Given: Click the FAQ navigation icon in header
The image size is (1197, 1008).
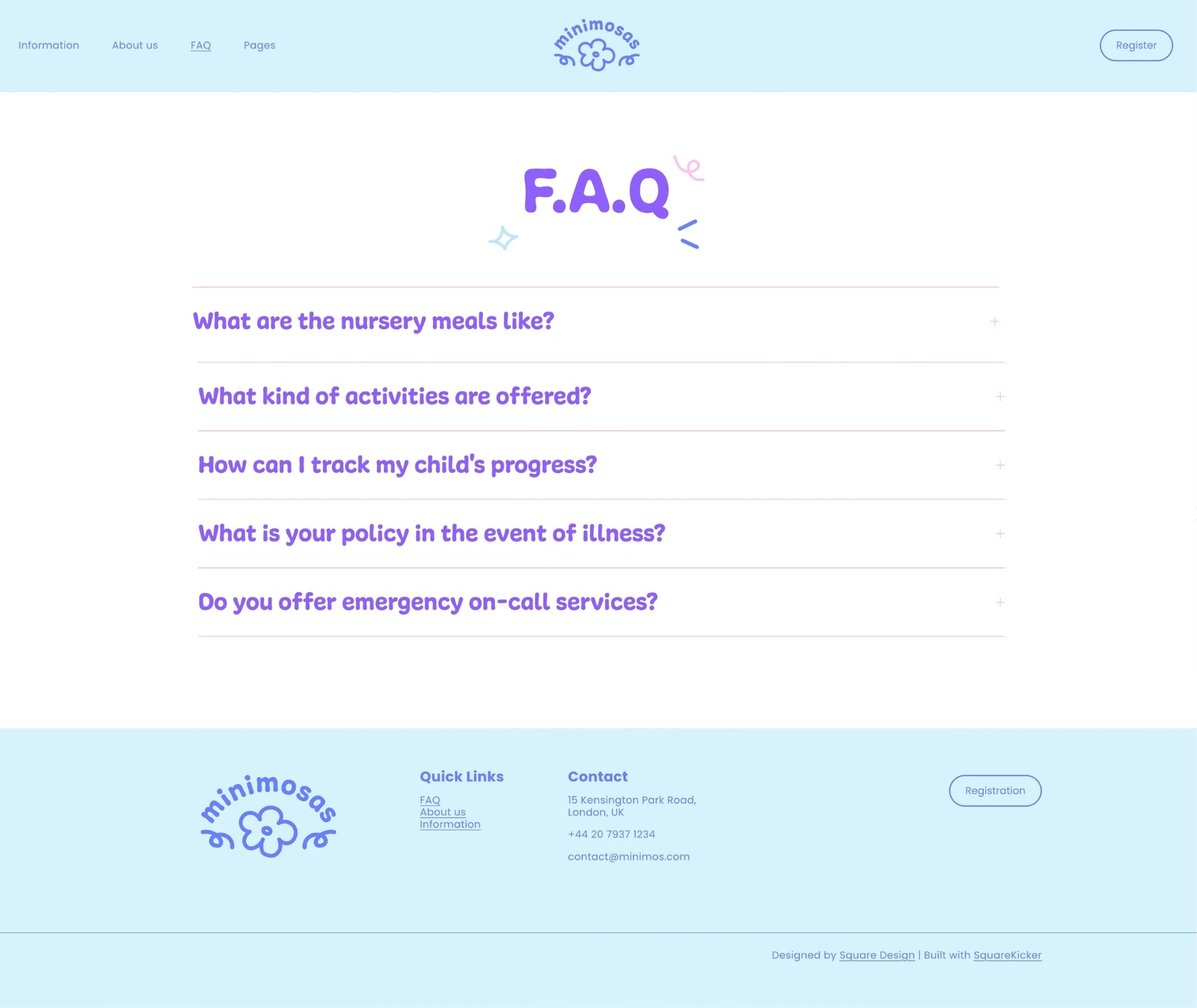Looking at the screenshot, I should tap(201, 45).
